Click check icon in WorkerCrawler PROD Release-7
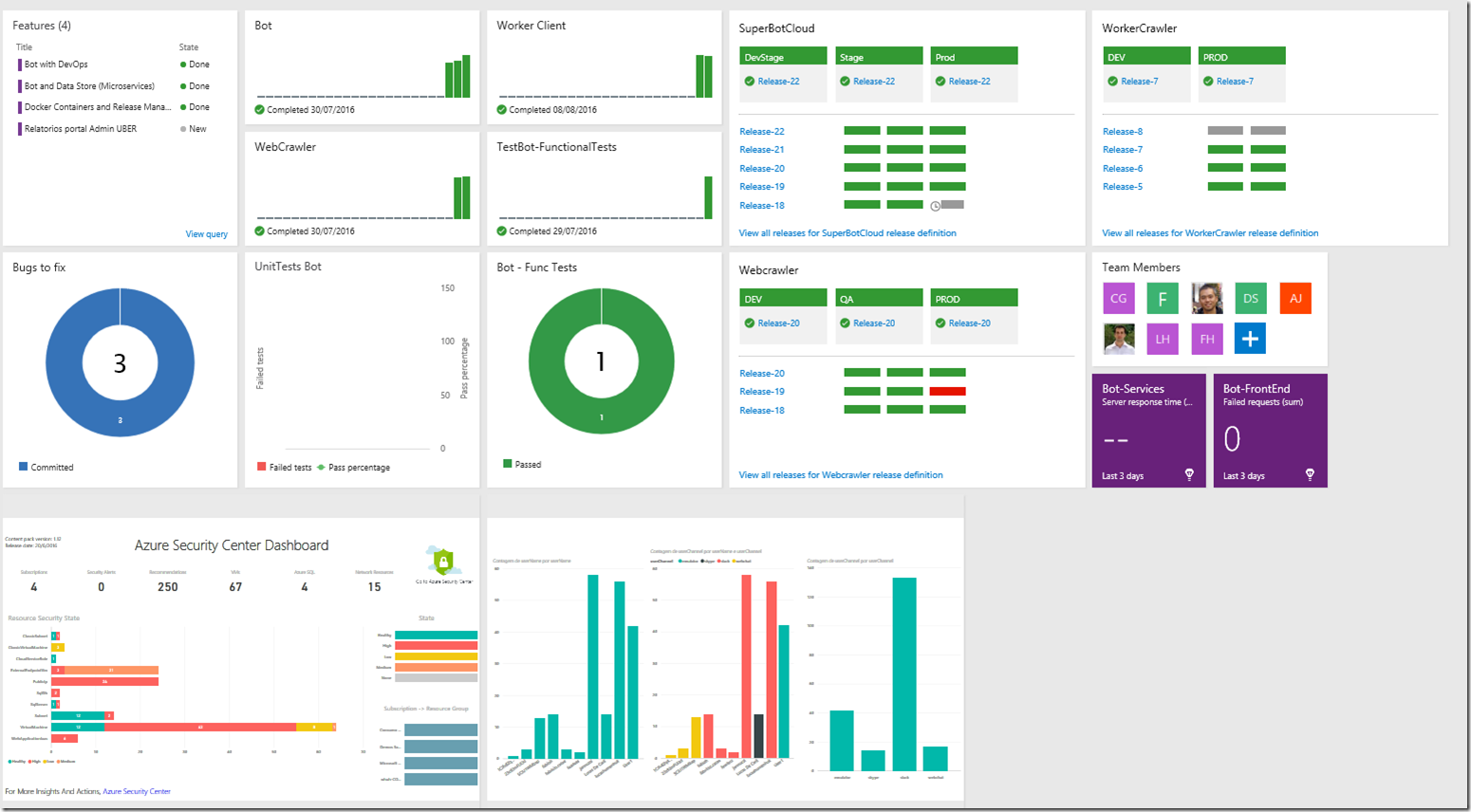This screenshot has height=812, width=1471. point(1208,82)
